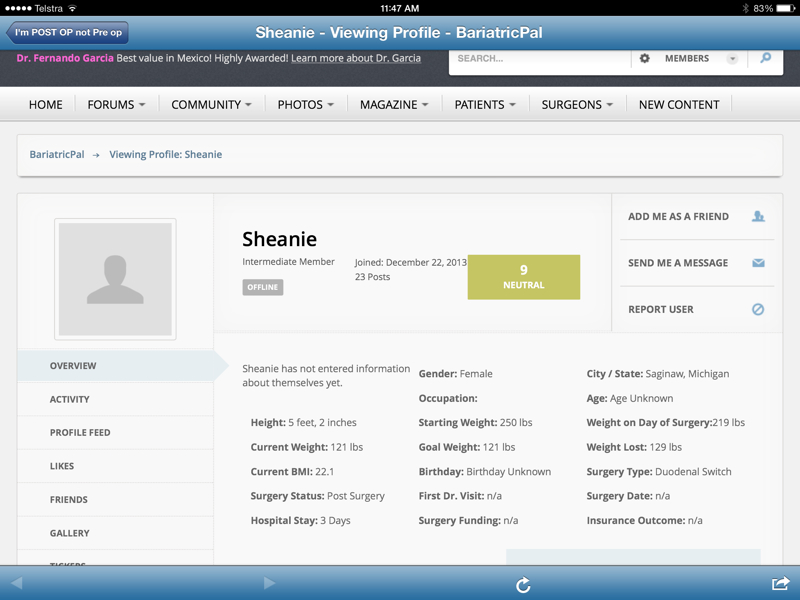The height and width of the screenshot is (600, 800).
Task: Click 'Surgery Status: Post Surgery' entry
Action: (x=317, y=496)
